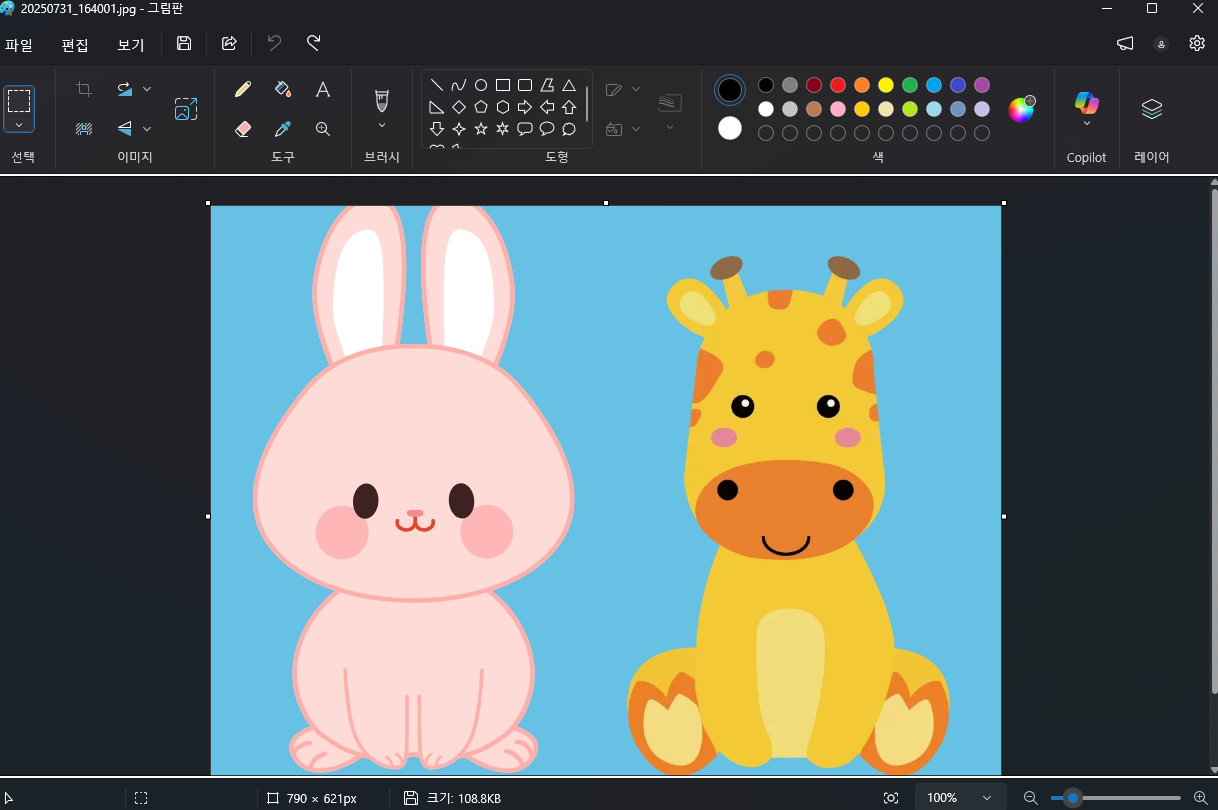Click the zoom slider handle
The image size is (1218, 810).
click(1073, 798)
